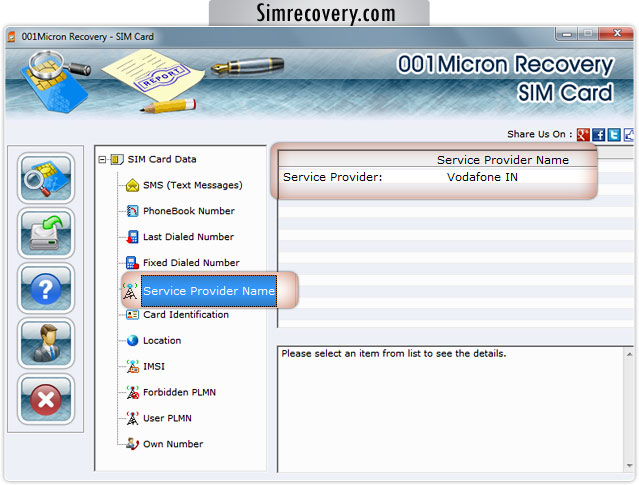Screen dimensions: 639x485
Task: Open User PLMN tree item
Action: [167, 418]
